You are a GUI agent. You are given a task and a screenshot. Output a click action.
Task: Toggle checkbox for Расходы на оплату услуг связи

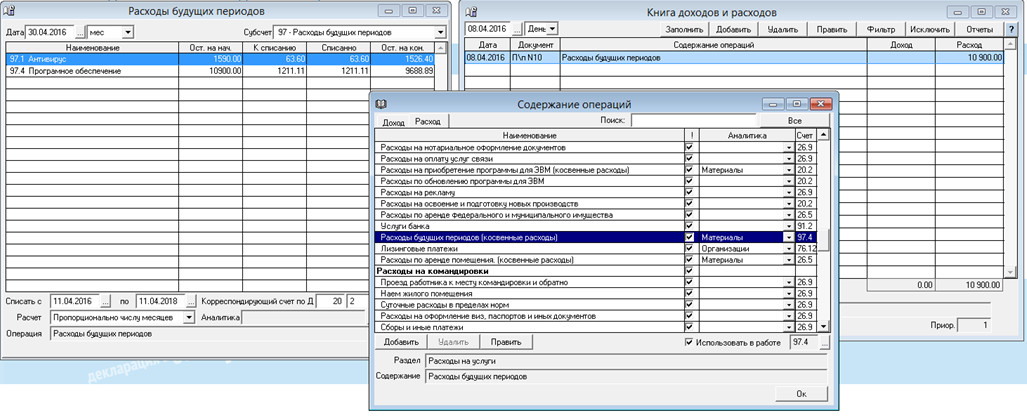point(688,159)
